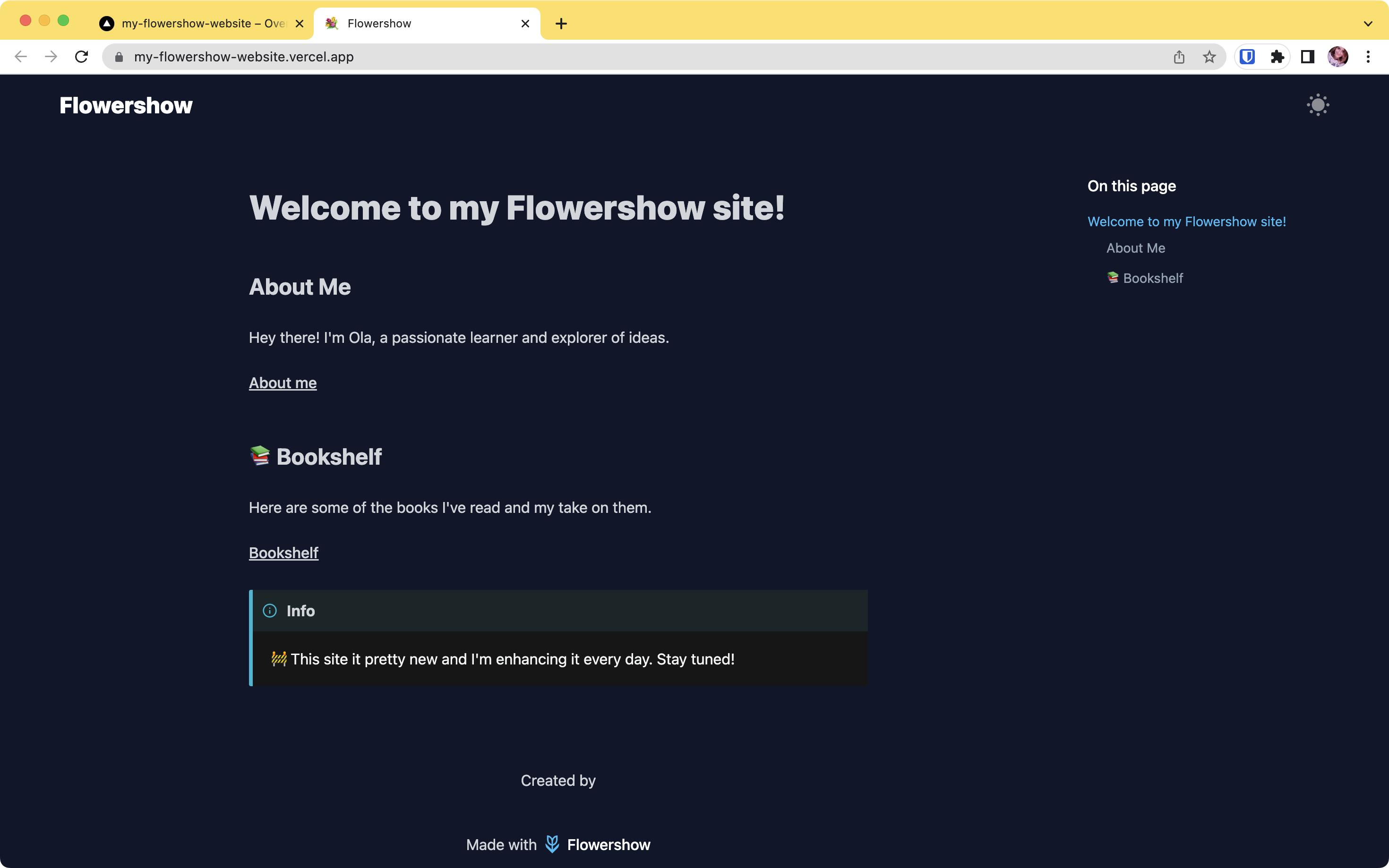Click the Bitwarden extension icon
The width and height of the screenshot is (1389, 868).
click(1247, 57)
